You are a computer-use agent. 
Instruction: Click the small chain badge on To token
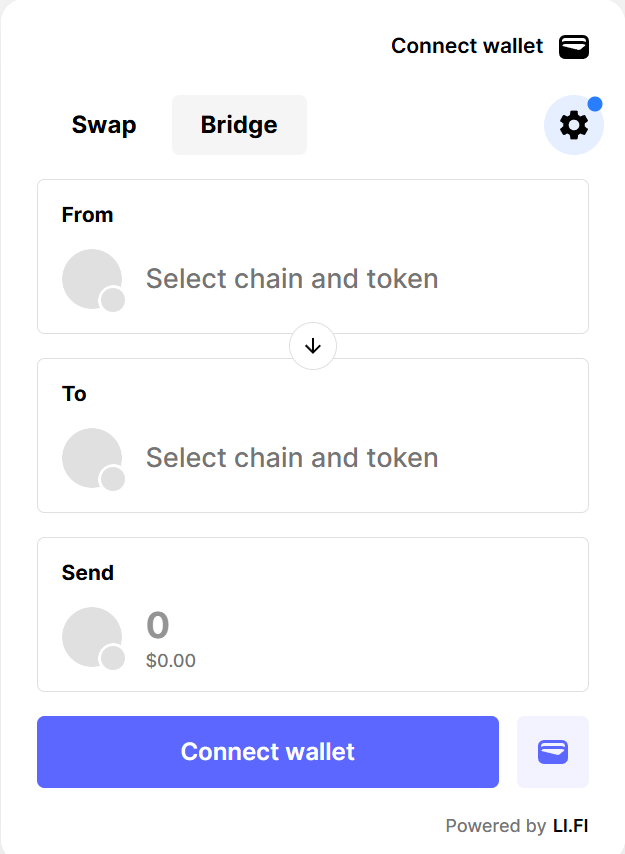(x=112, y=478)
